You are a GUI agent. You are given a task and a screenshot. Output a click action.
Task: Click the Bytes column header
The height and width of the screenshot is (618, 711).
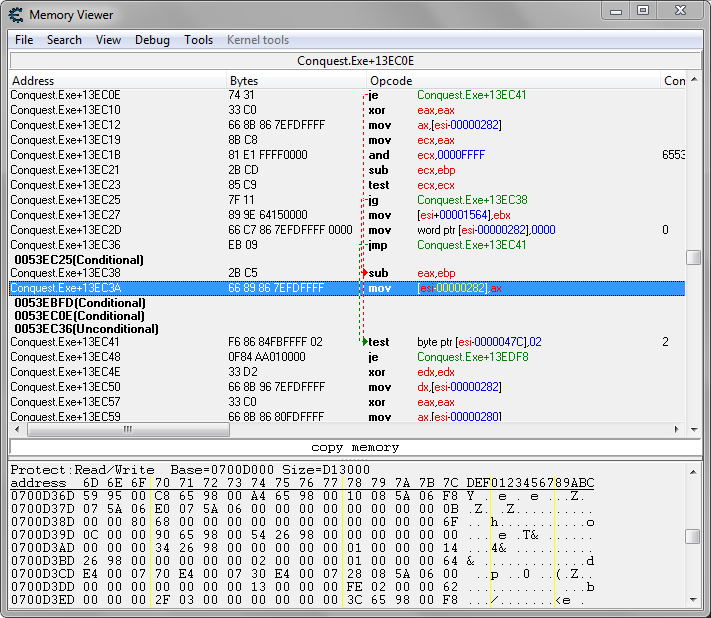[x=243, y=81]
